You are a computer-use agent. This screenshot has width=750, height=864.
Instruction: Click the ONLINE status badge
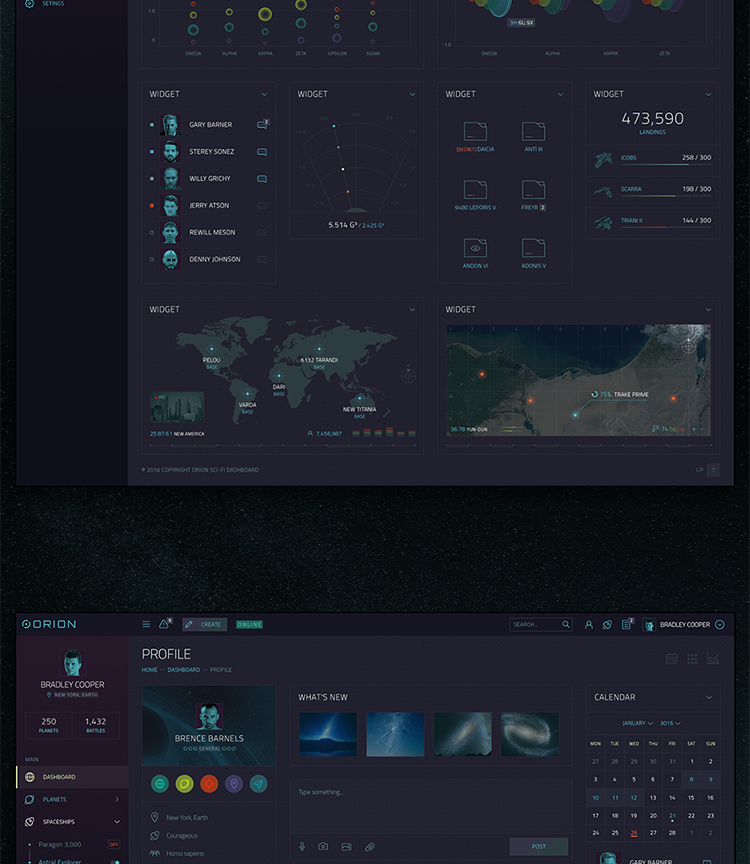point(249,624)
